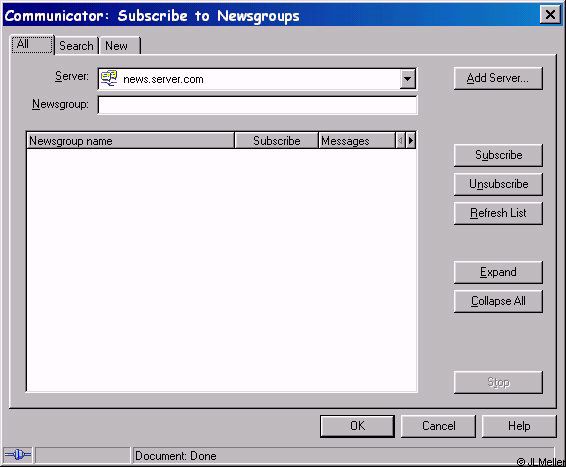Viewport: 566px width, 467px height.
Task: Click the disabled Stop button
Action: click(498, 382)
